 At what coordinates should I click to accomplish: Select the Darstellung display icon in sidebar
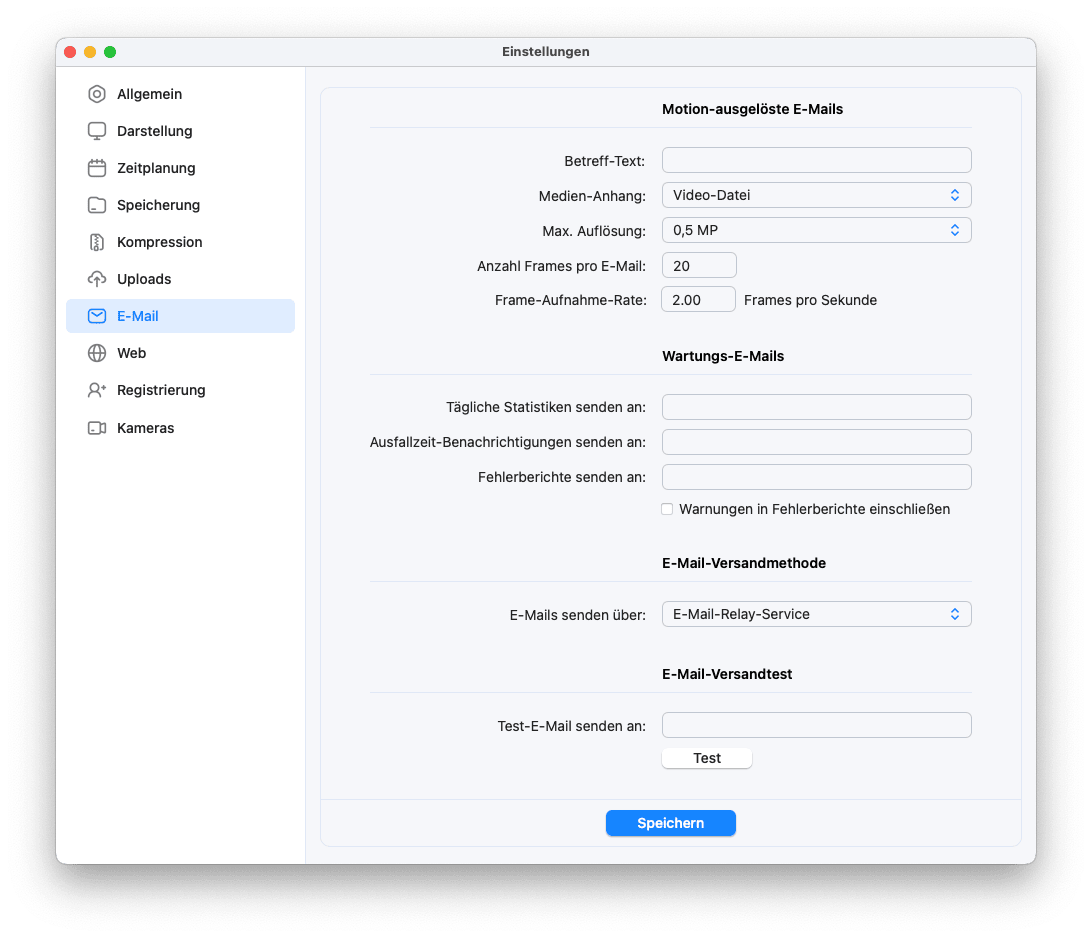(x=97, y=131)
